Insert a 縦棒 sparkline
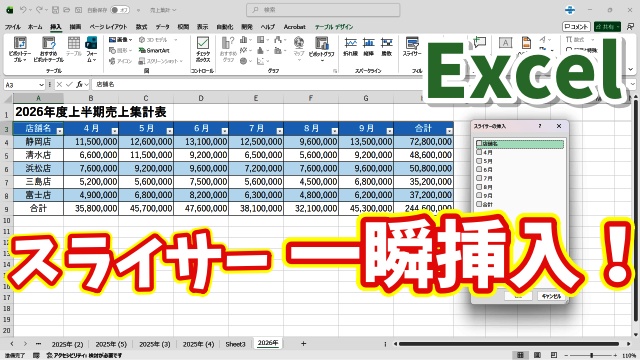 369,47
